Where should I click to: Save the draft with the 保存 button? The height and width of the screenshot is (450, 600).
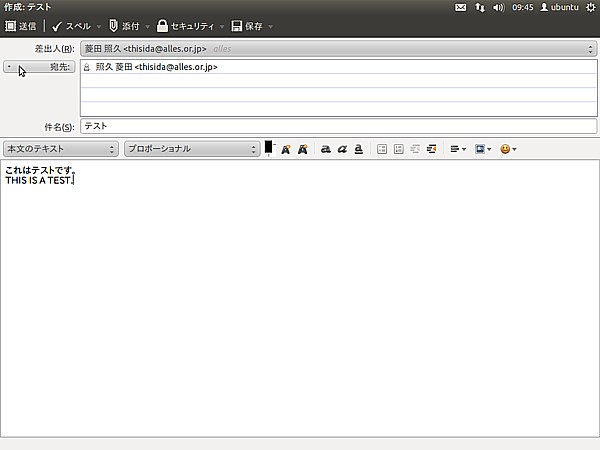point(247,26)
